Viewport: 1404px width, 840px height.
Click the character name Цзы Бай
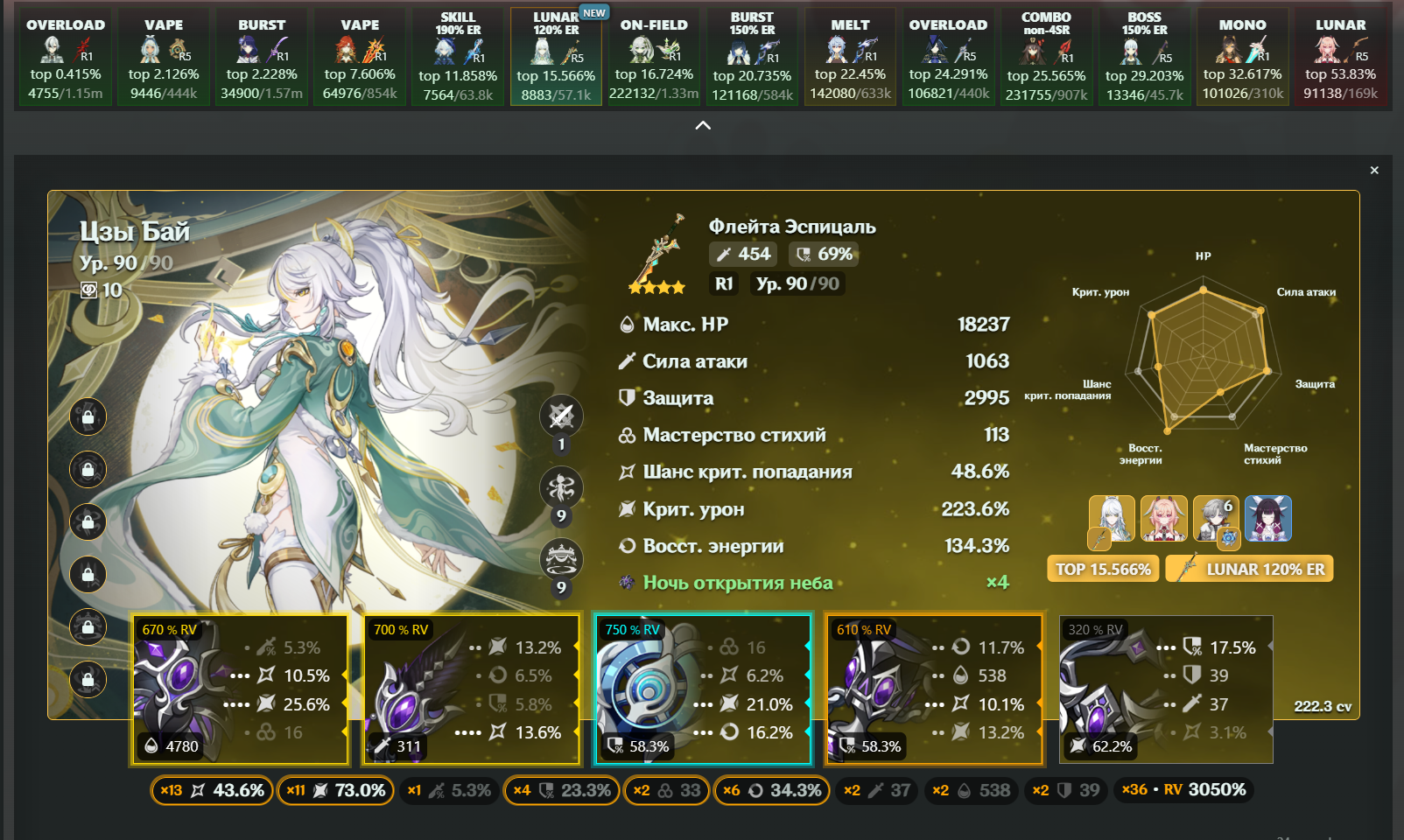[x=135, y=232]
